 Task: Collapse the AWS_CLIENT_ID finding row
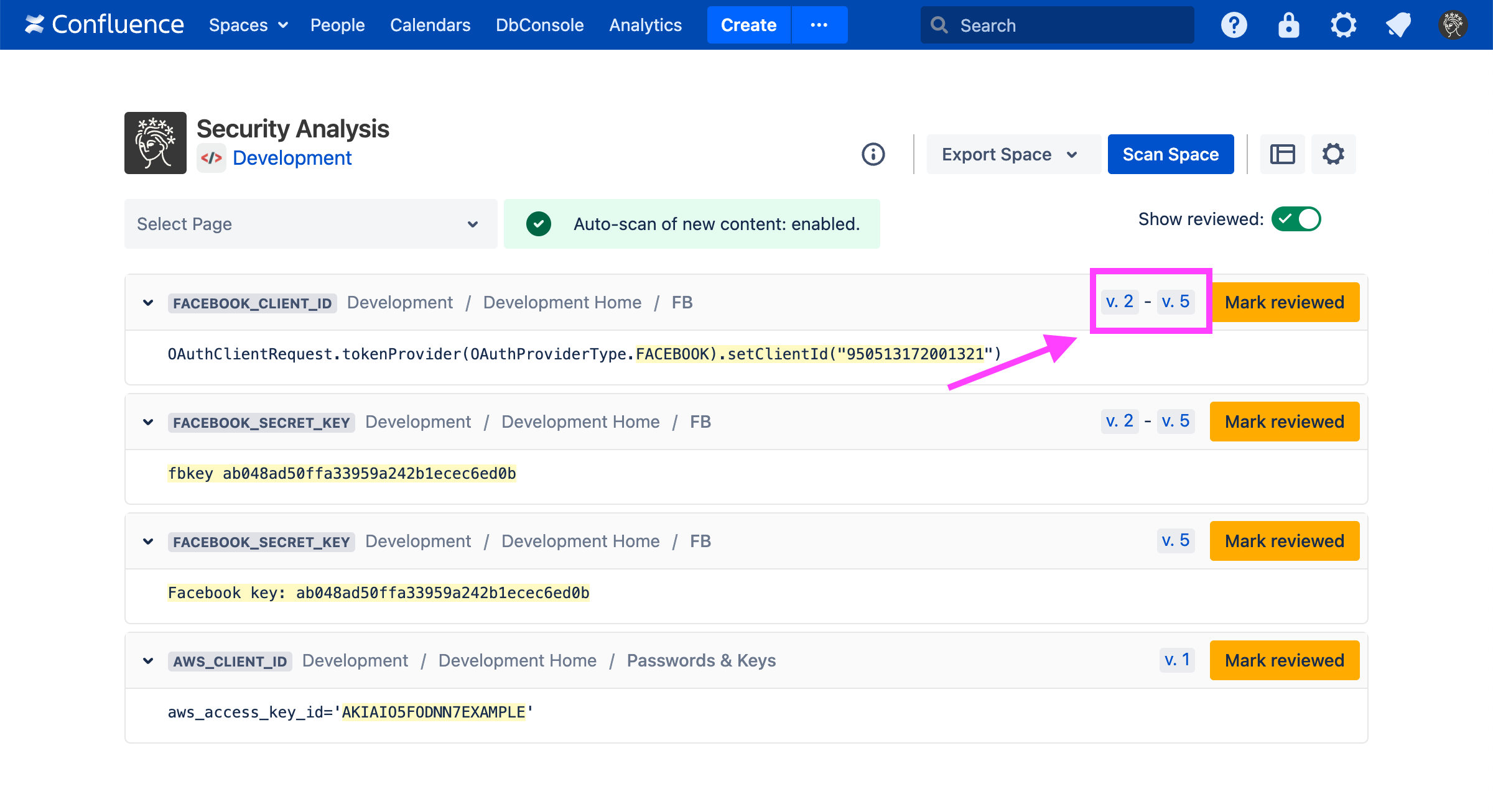click(x=148, y=661)
